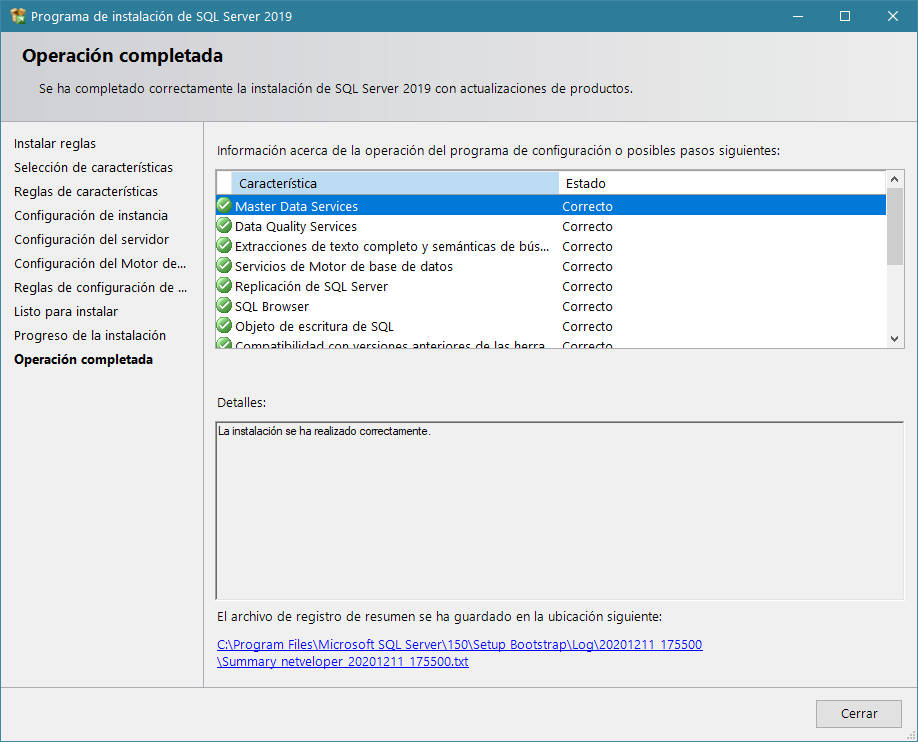Select 'Listo para instalar' in the step list
The height and width of the screenshot is (742, 918).
pyautogui.click(x=65, y=311)
